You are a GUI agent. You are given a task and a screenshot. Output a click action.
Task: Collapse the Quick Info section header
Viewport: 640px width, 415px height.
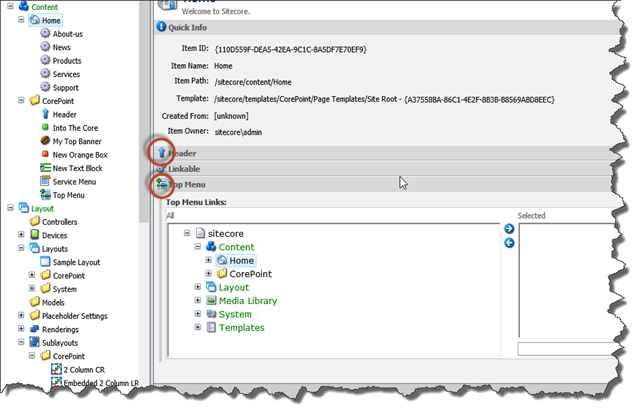click(x=385, y=27)
